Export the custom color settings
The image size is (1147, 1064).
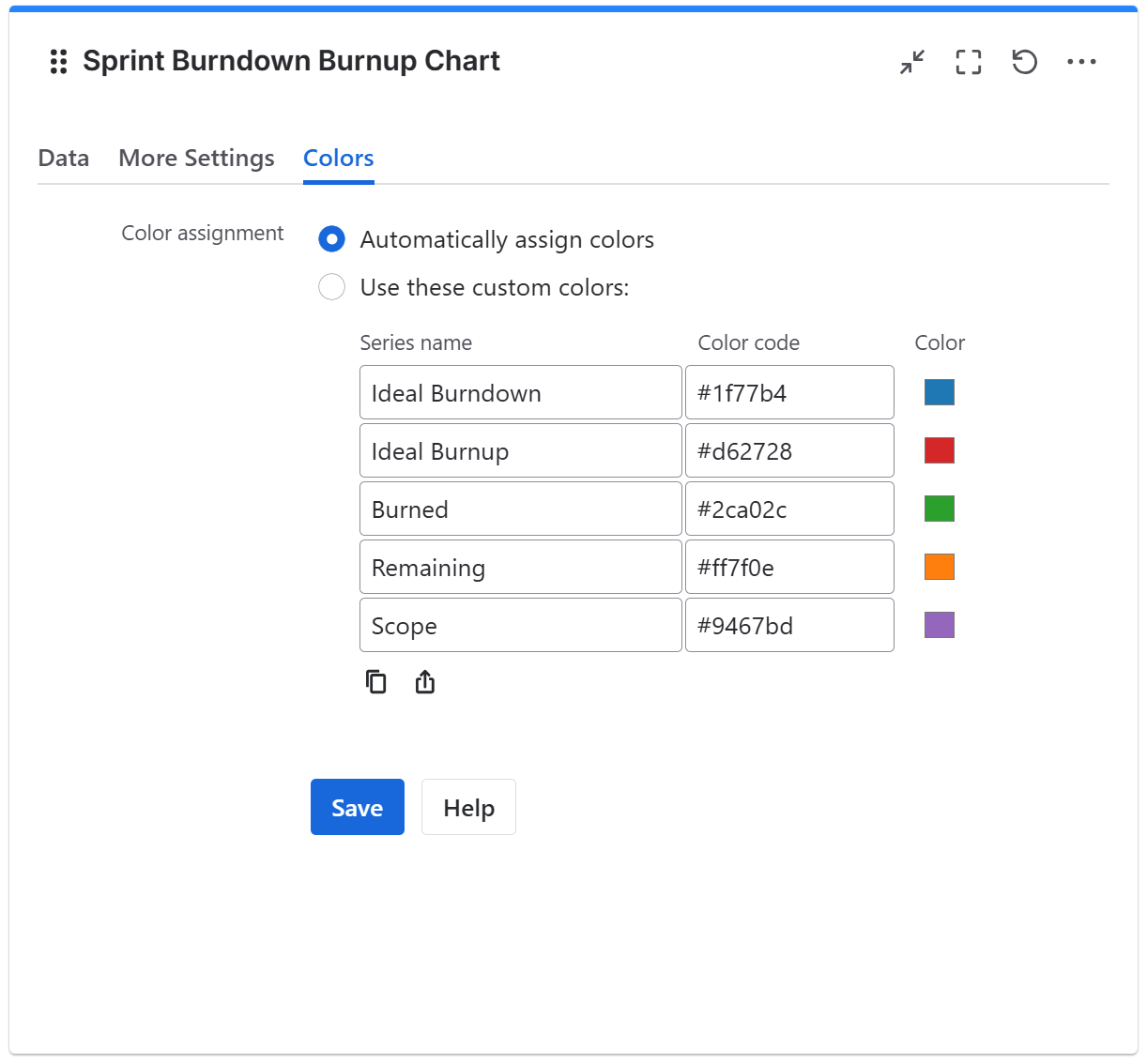click(x=423, y=681)
